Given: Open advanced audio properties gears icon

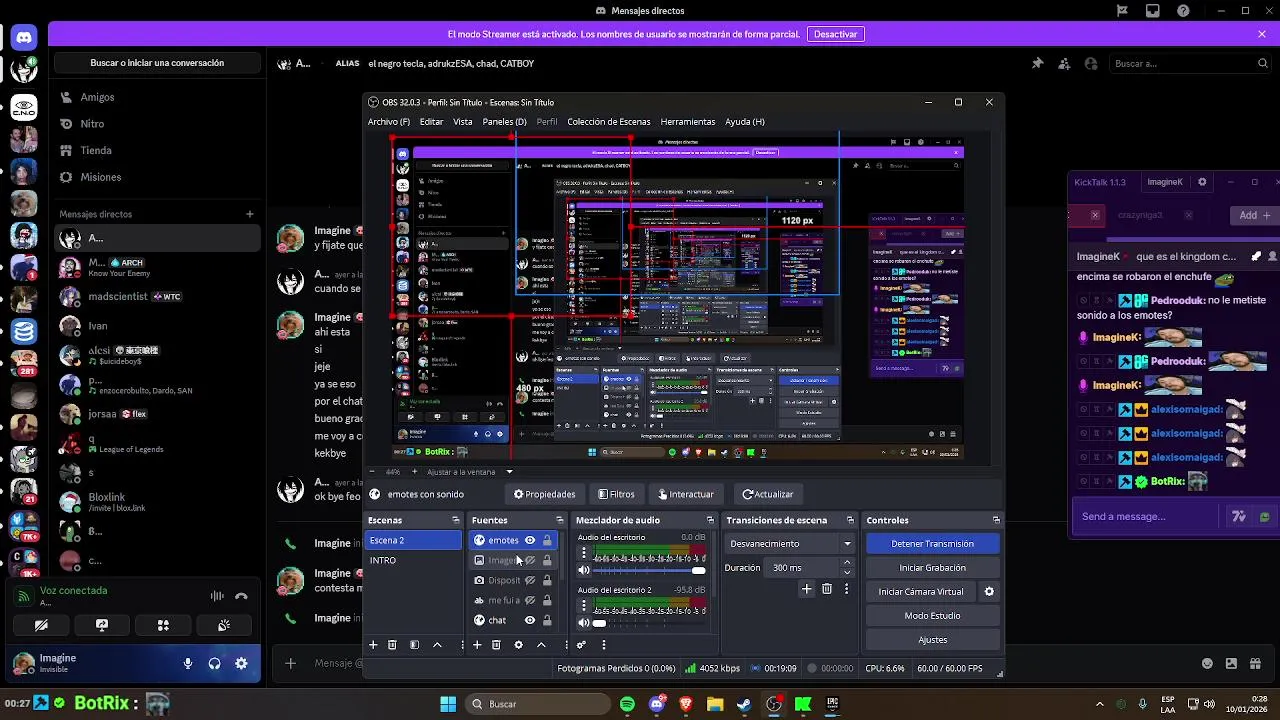Looking at the screenshot, I should tap(581, 645).
